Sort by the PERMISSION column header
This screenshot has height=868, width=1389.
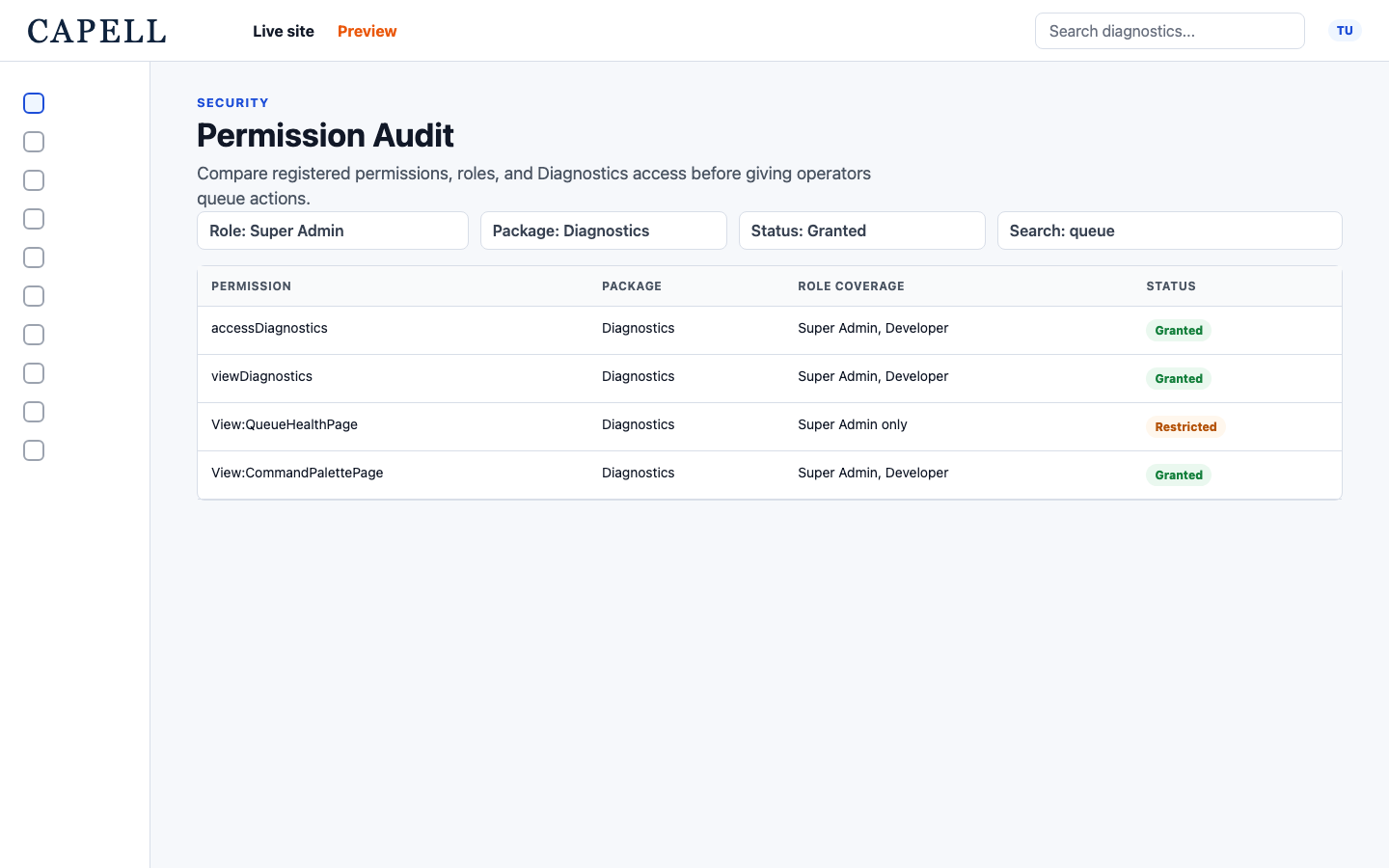(251, 286)
